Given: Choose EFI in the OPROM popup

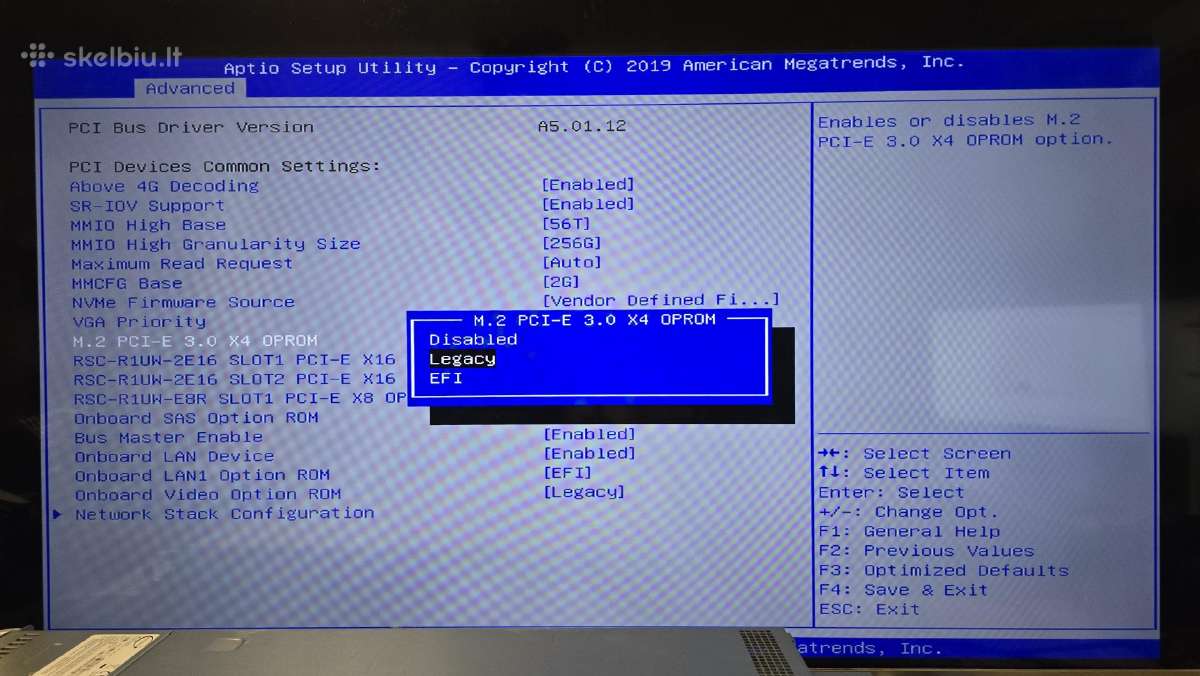Looking at the screenshot, I should pyautogui.click(x=446, y=379).
